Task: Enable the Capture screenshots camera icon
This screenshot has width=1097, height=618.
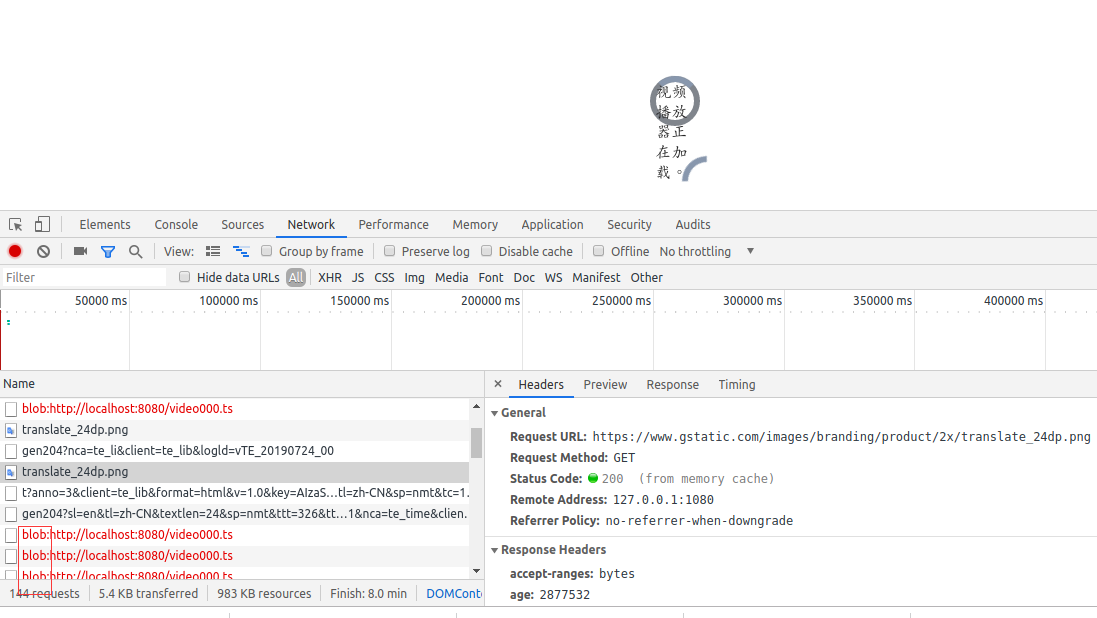Action: click(80, 251)
